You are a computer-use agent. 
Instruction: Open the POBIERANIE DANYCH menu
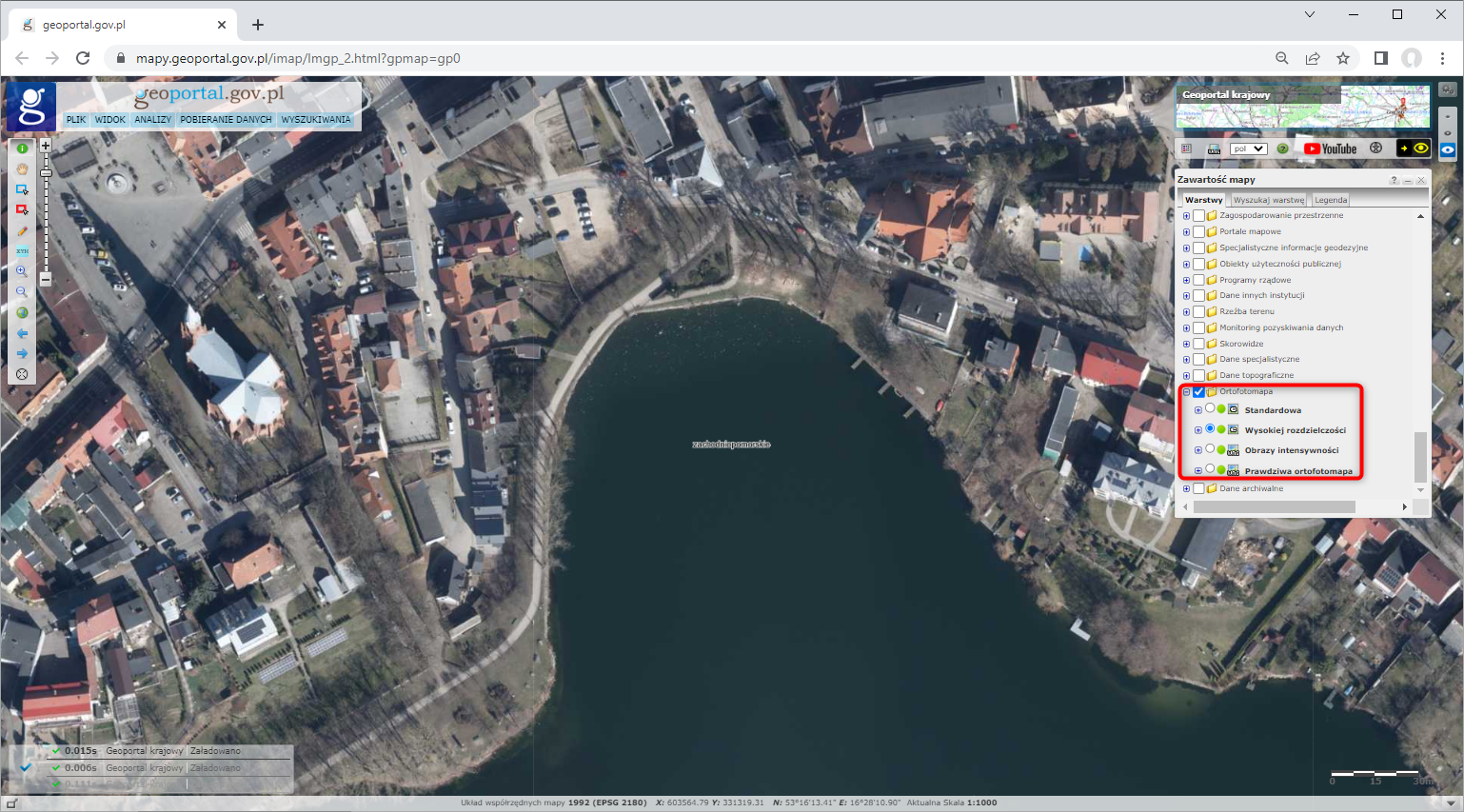pyautogui.click(x=226, y=120)
